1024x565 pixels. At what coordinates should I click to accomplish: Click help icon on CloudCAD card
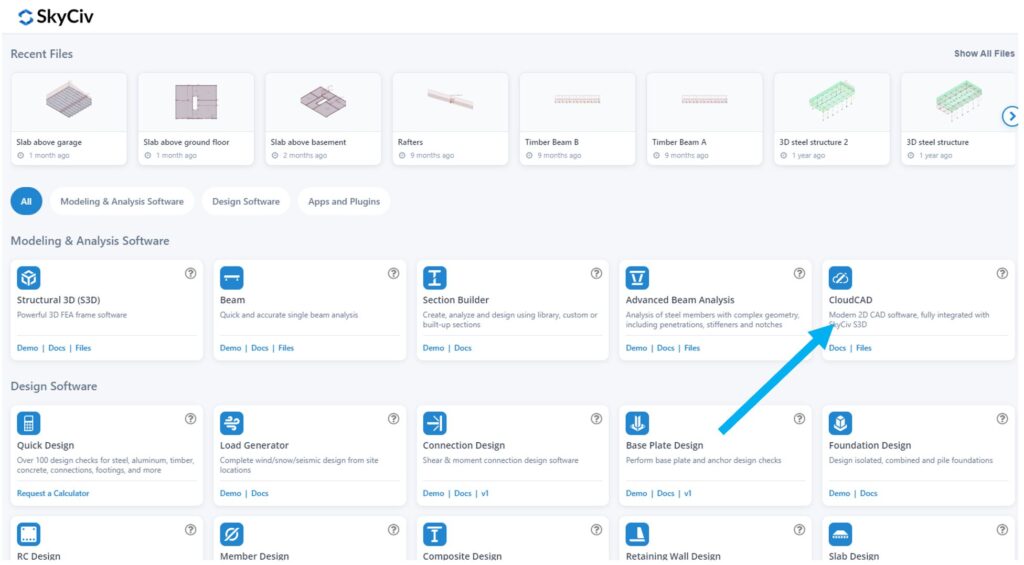coord(1002,274)
